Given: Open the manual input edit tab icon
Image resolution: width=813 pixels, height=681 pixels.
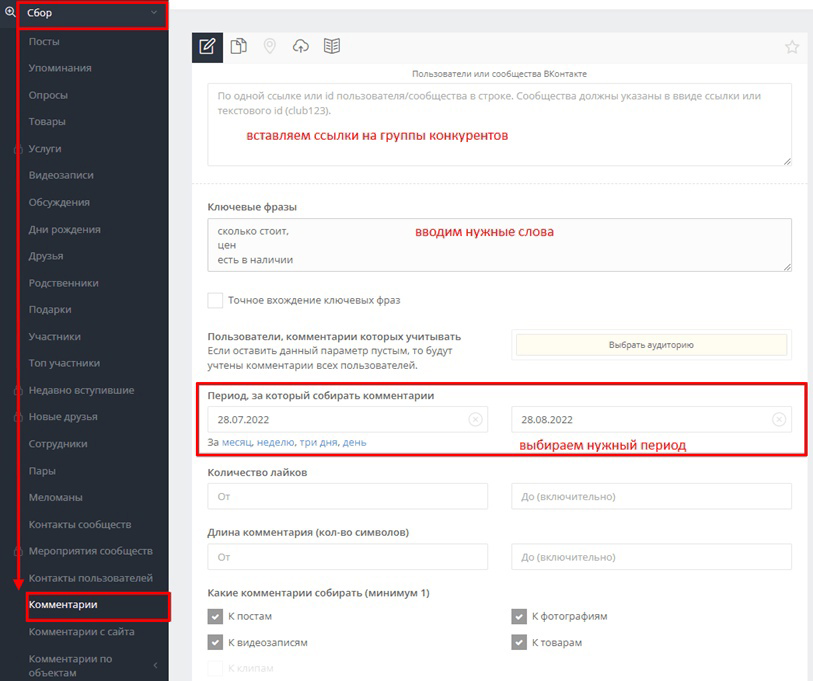Looking at the screenshot, I should pos(207,47).
